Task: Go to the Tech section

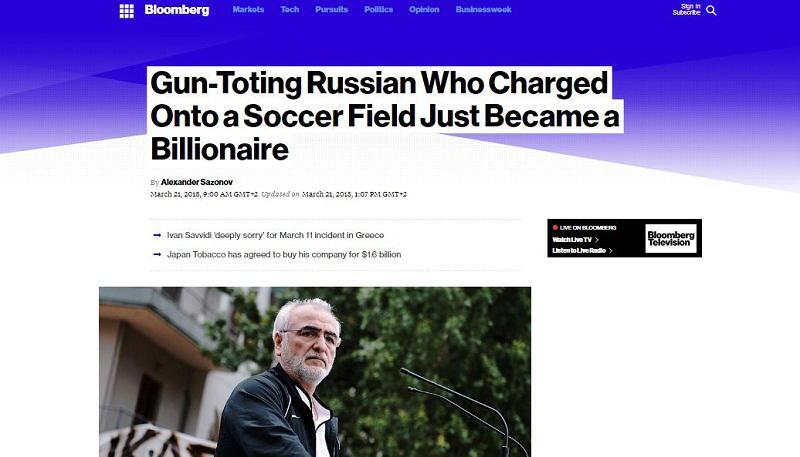Action: (x=290, y=10)
